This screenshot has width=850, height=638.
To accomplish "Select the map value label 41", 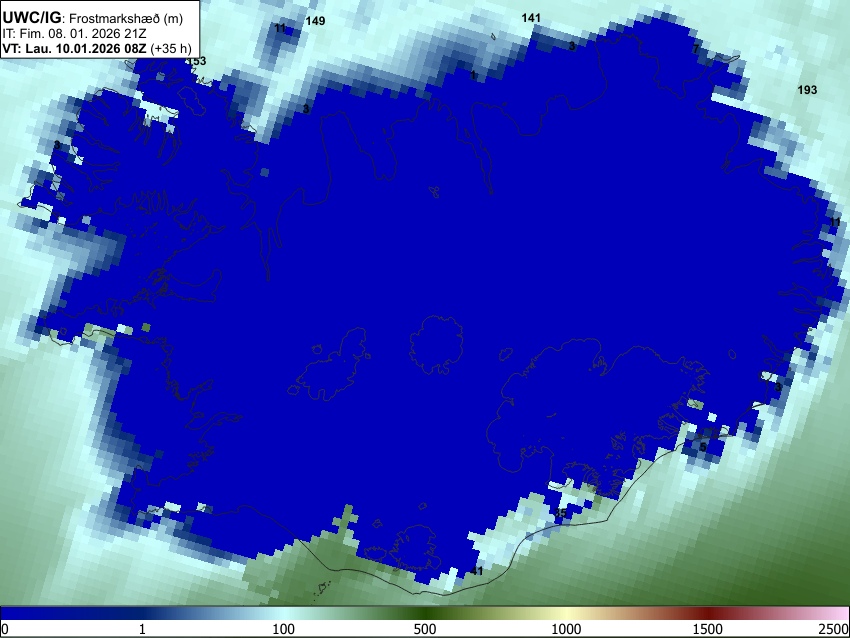I will (x=476, y=571).
